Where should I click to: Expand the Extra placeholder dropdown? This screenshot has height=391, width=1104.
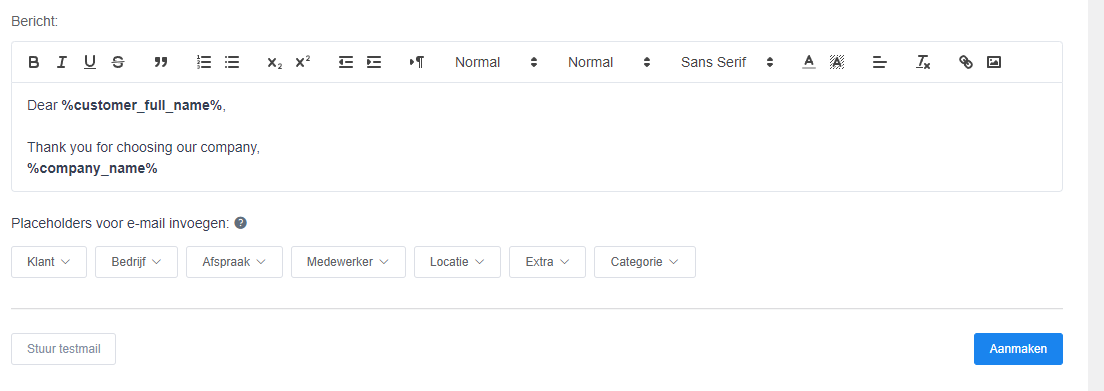547,262
